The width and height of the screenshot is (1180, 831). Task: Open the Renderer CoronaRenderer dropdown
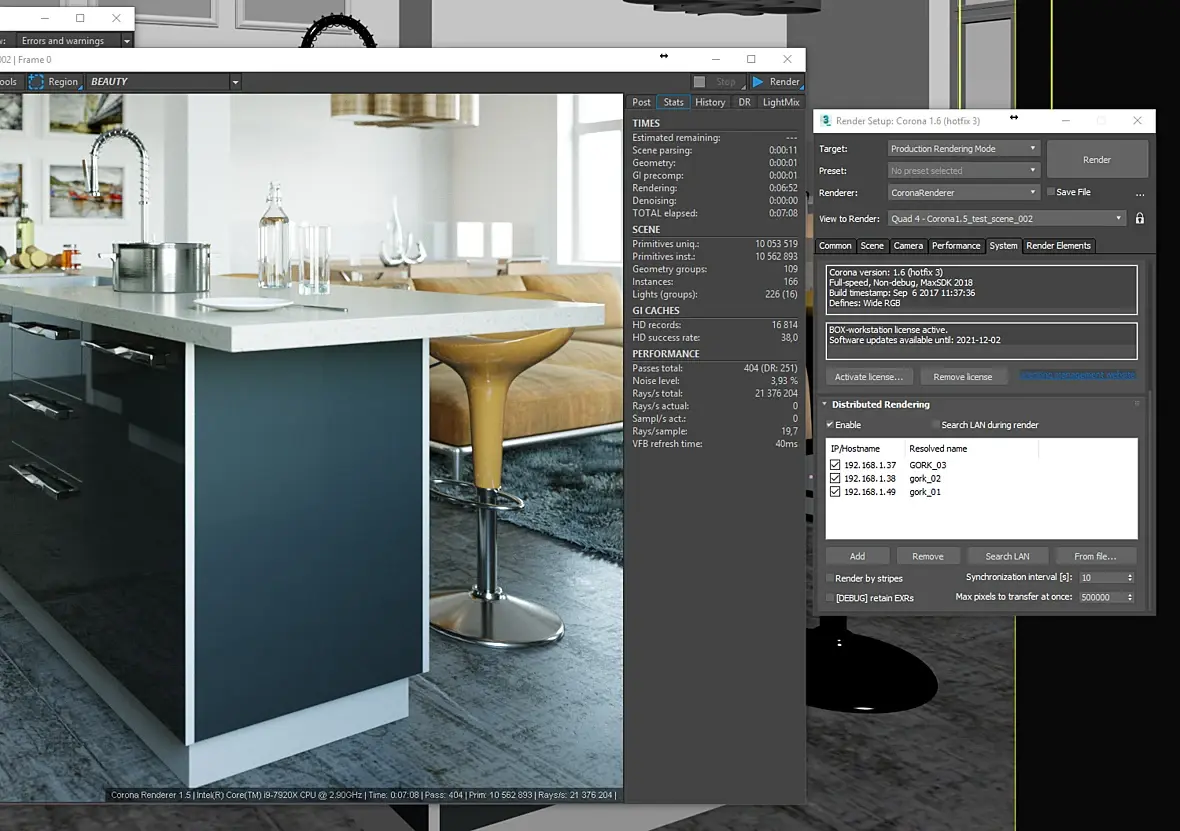(964, 193)
